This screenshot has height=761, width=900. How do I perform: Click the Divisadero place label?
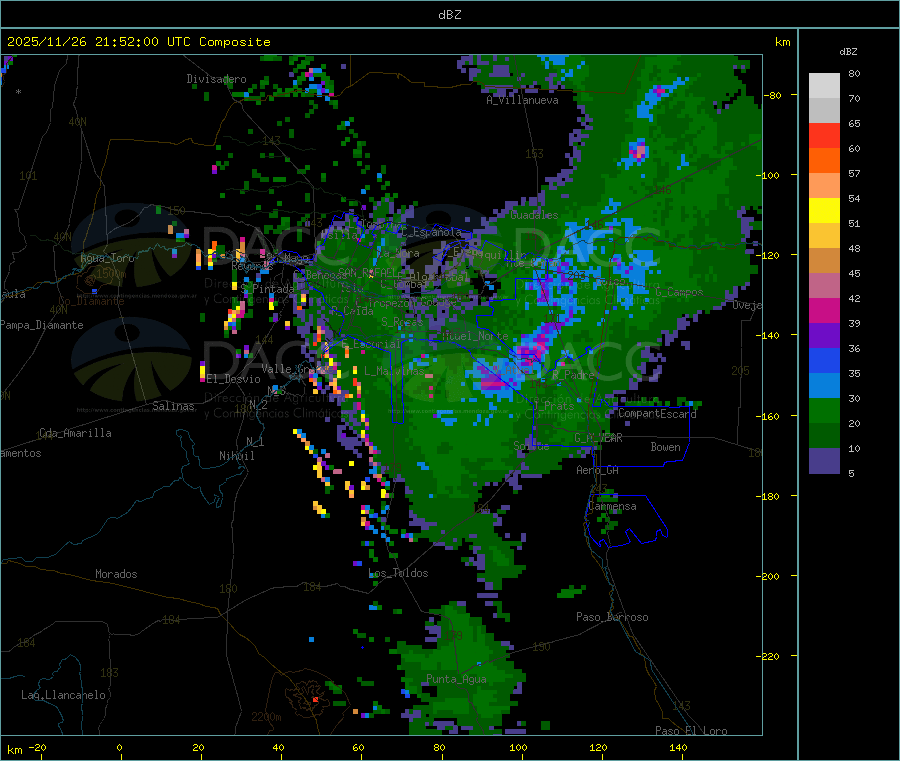[x=216, y=79]
